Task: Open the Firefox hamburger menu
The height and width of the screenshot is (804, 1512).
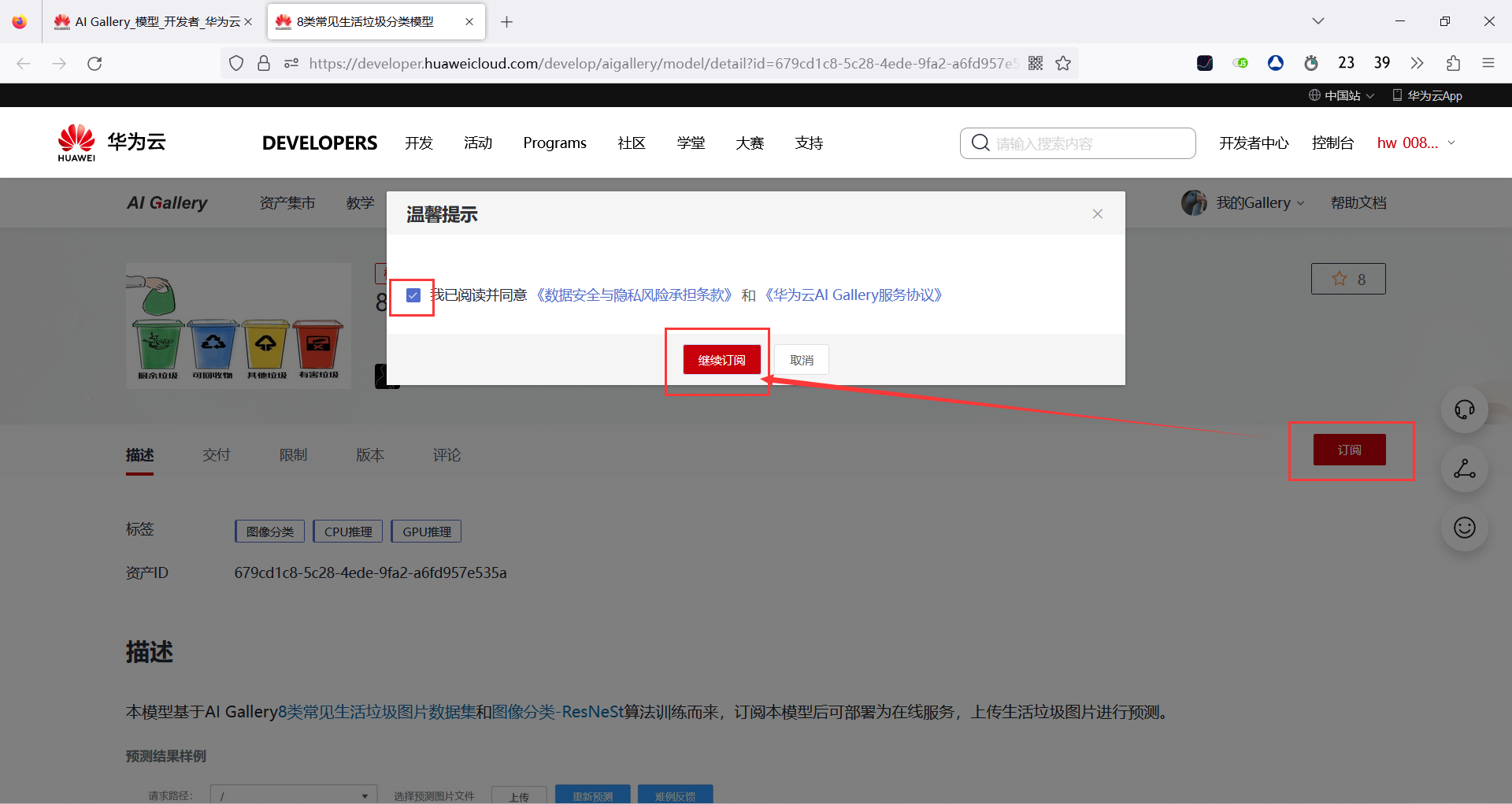Action: point(1489,63)
